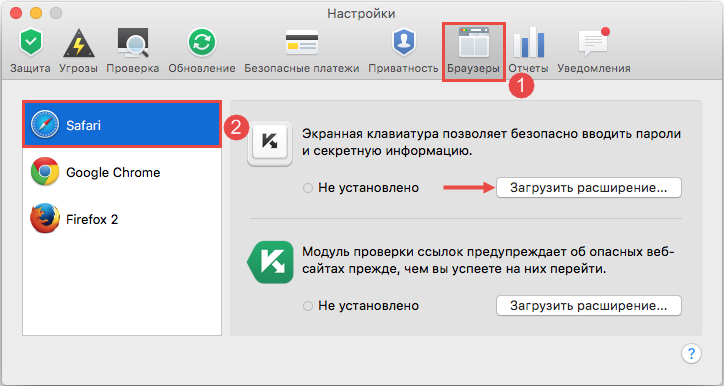Click the Firefox logo icon
Viewport: 724px width, 386px height.
(45, 219)
